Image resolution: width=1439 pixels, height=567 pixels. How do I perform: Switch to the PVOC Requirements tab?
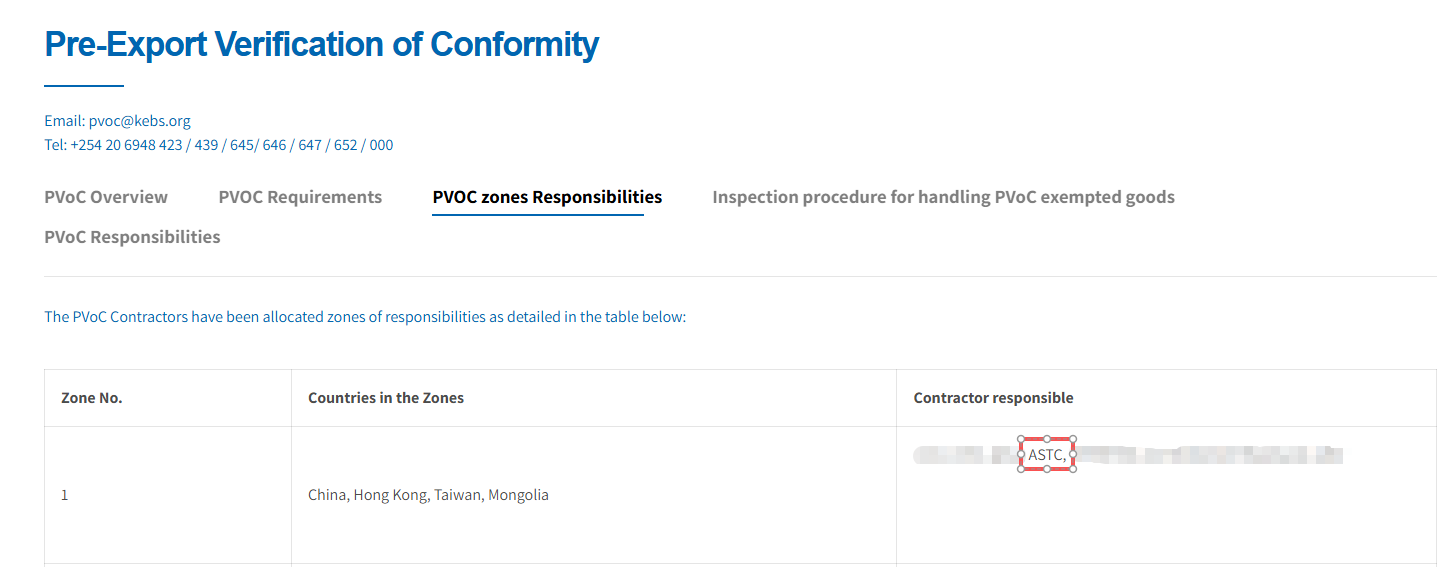pos(300,197)
